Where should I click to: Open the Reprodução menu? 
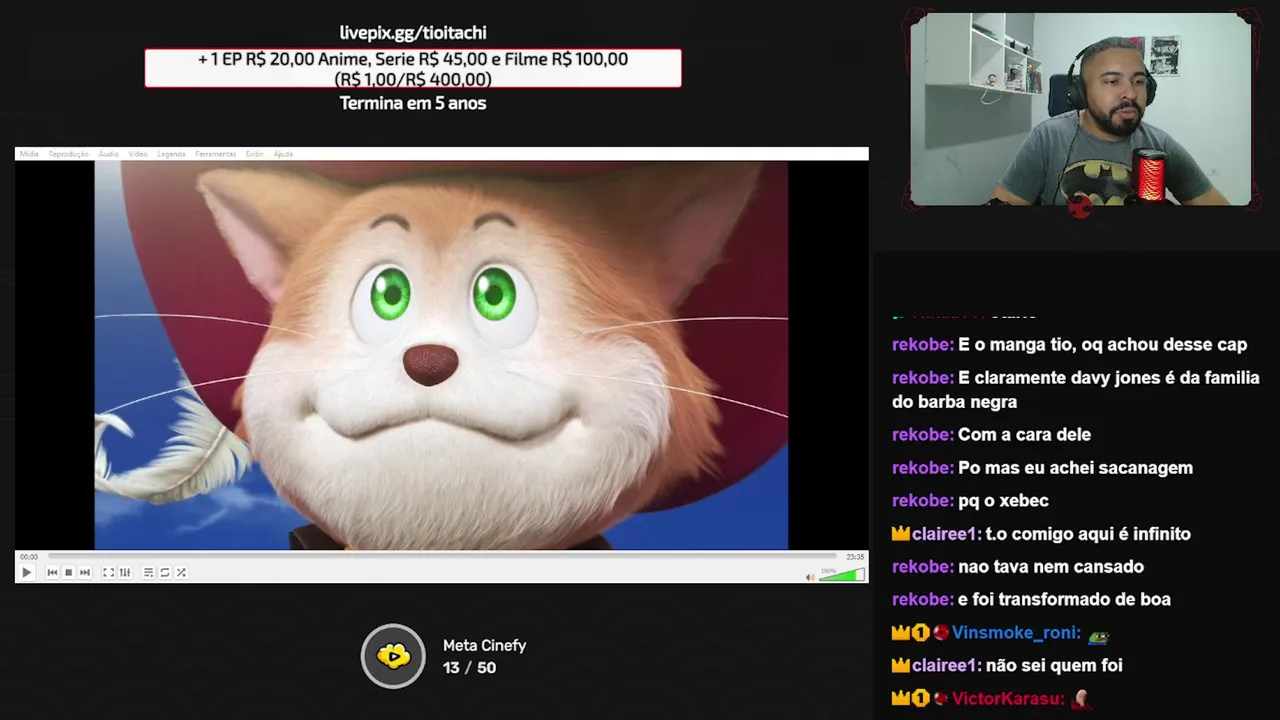68,154
